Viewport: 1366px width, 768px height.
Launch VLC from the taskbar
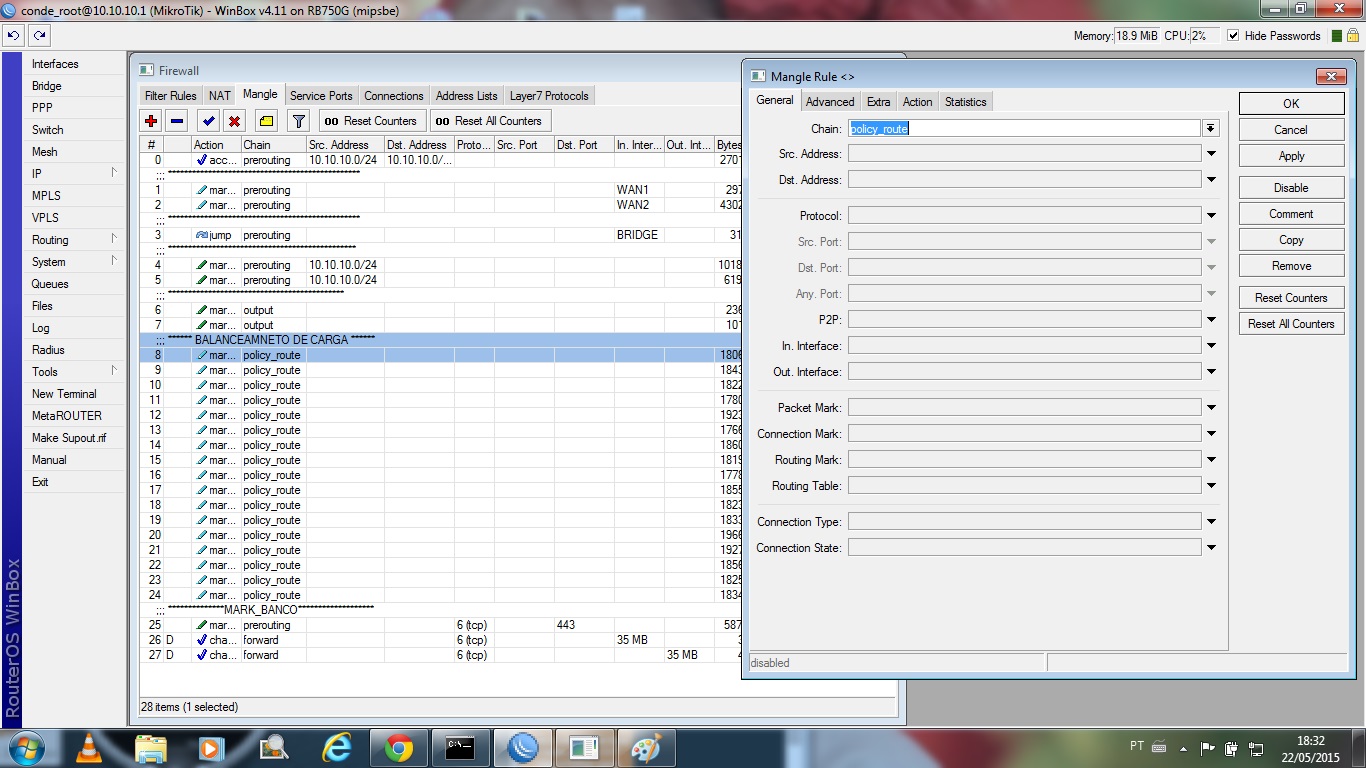coord(89,748)
